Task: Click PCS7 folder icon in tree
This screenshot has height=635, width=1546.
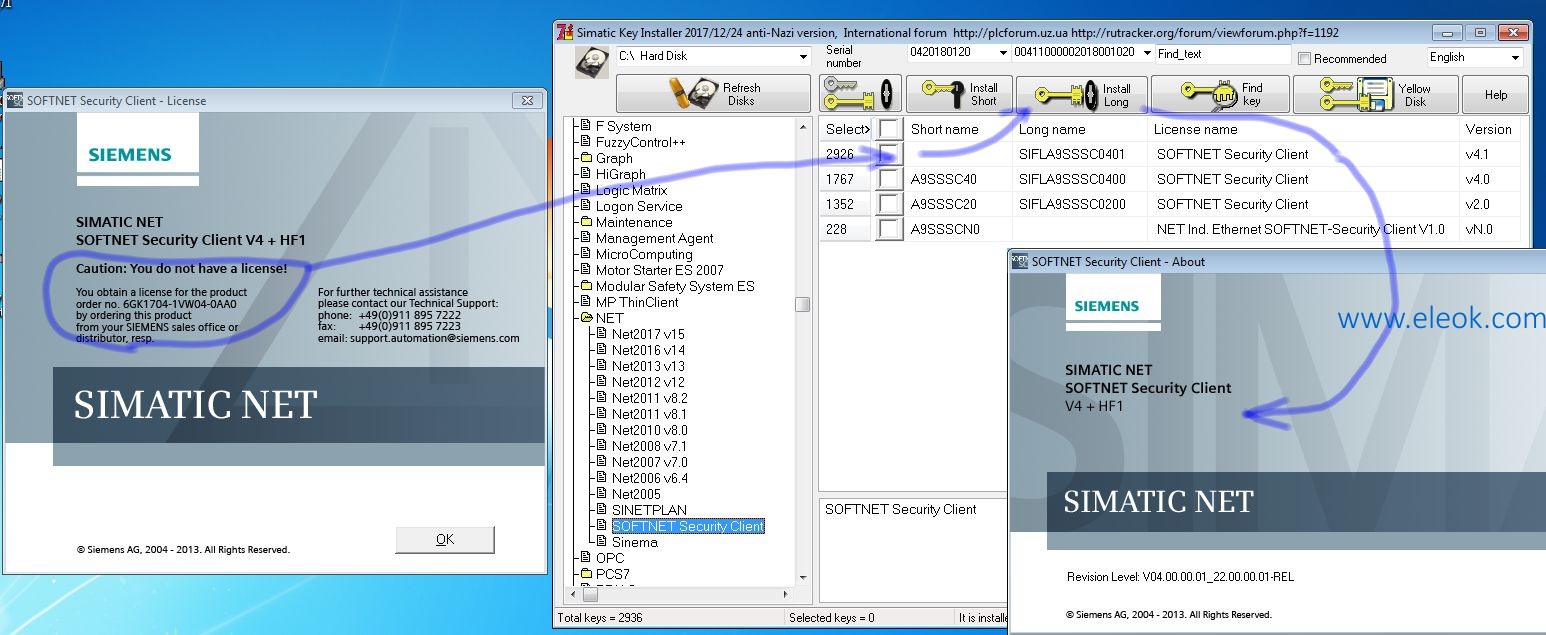Action: [585, 574]
